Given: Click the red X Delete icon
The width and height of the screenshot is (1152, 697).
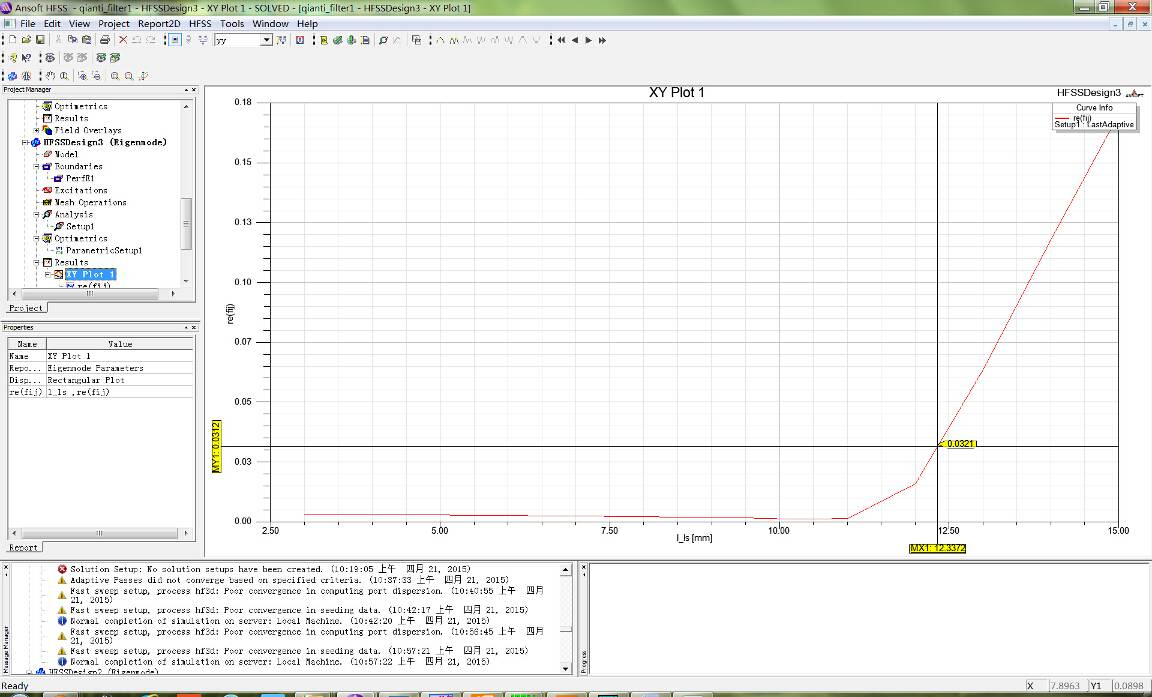Looking at the screenshot, I should click(123, 40).
